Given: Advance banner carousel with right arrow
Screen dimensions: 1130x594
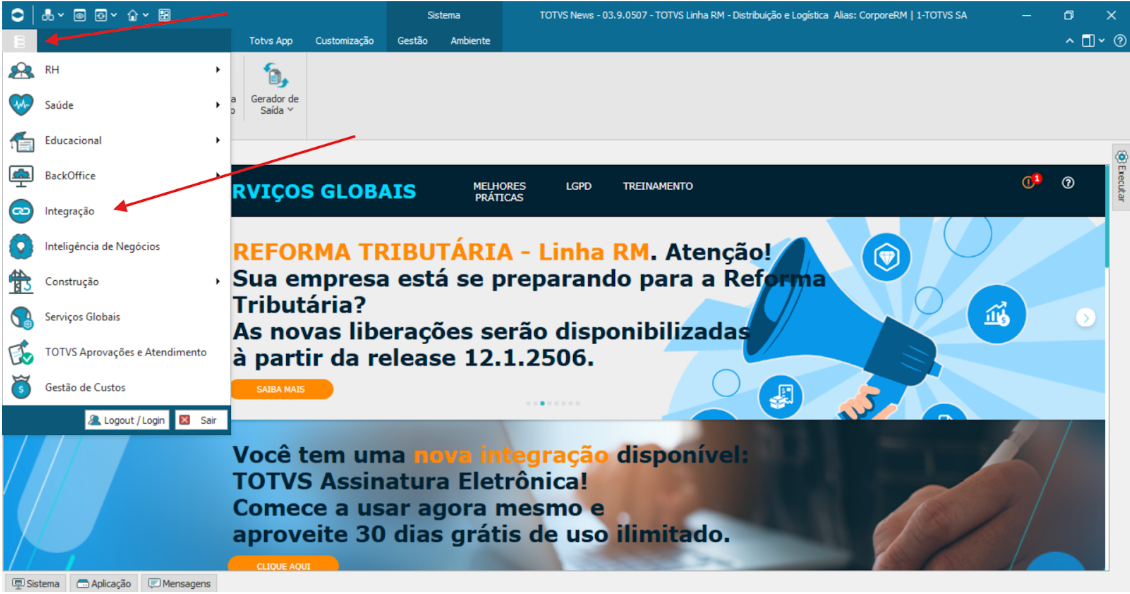Looking at the screenshot, I should coord(1085,317).
